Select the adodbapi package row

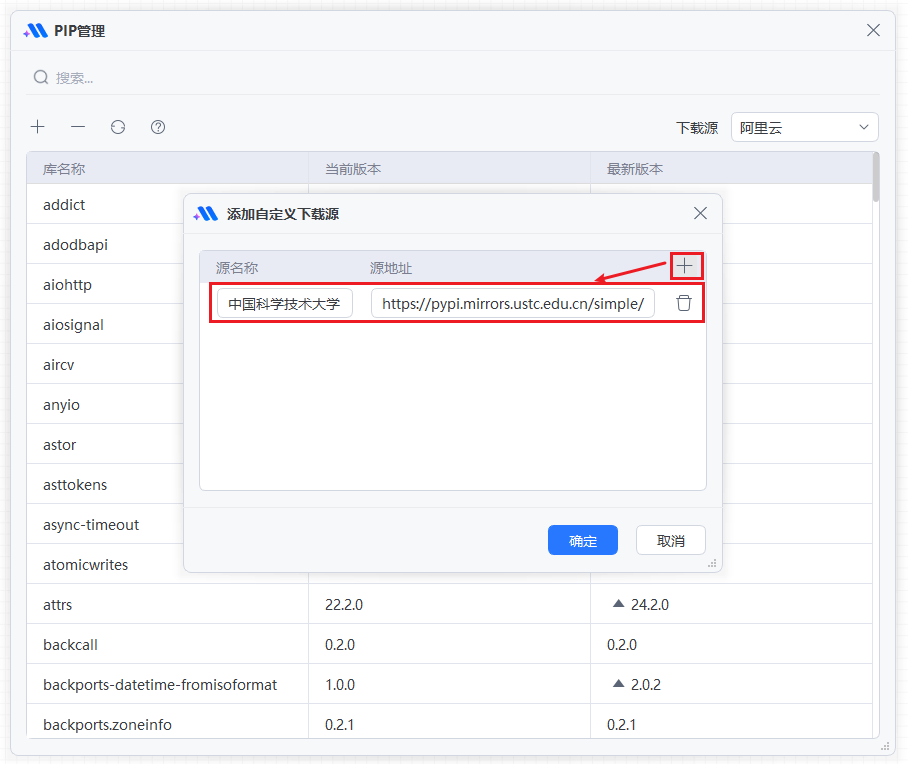tap(105, 244)
